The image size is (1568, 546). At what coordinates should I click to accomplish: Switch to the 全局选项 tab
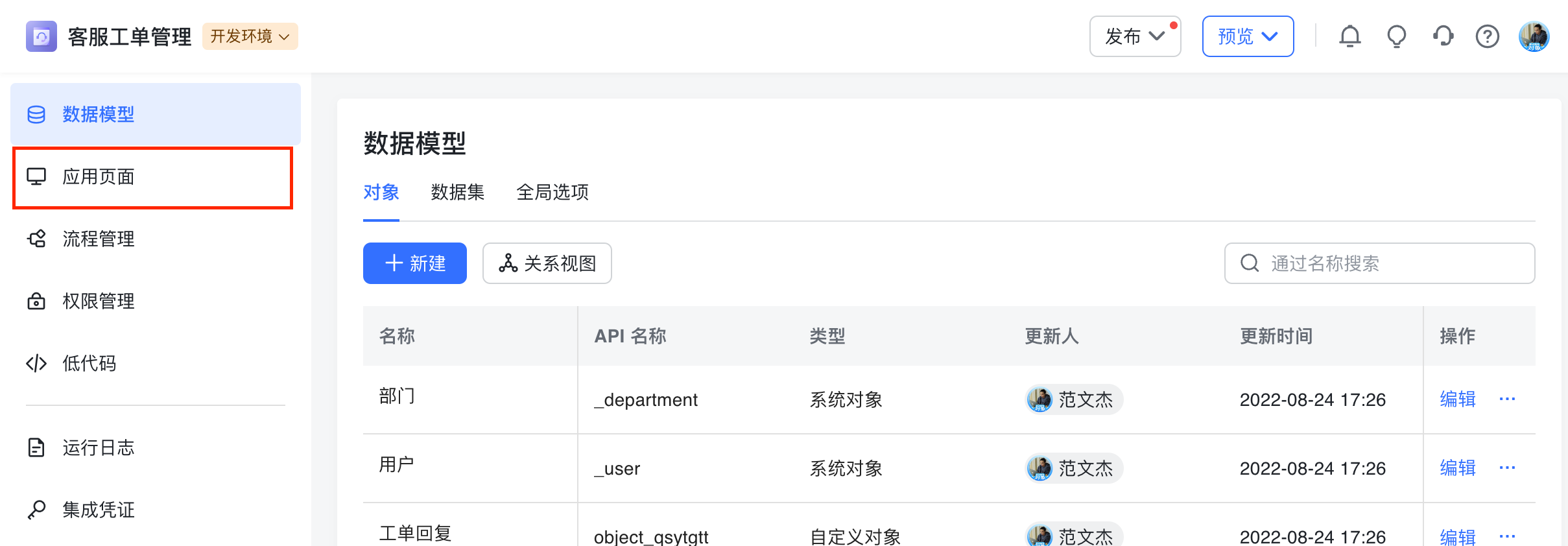click(552, 193)
